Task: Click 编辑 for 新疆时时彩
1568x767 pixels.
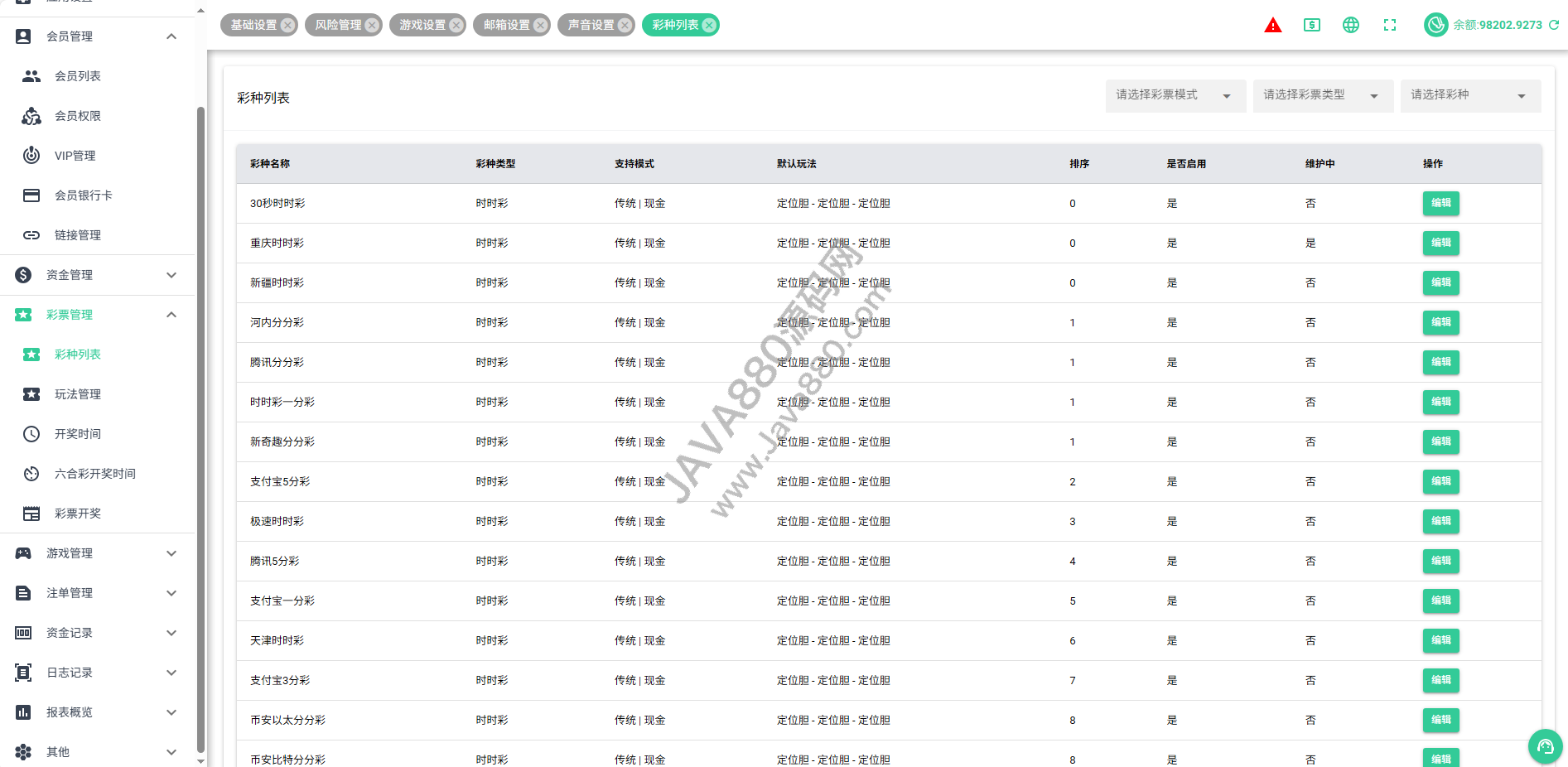Action: (x=1441, y=282)
